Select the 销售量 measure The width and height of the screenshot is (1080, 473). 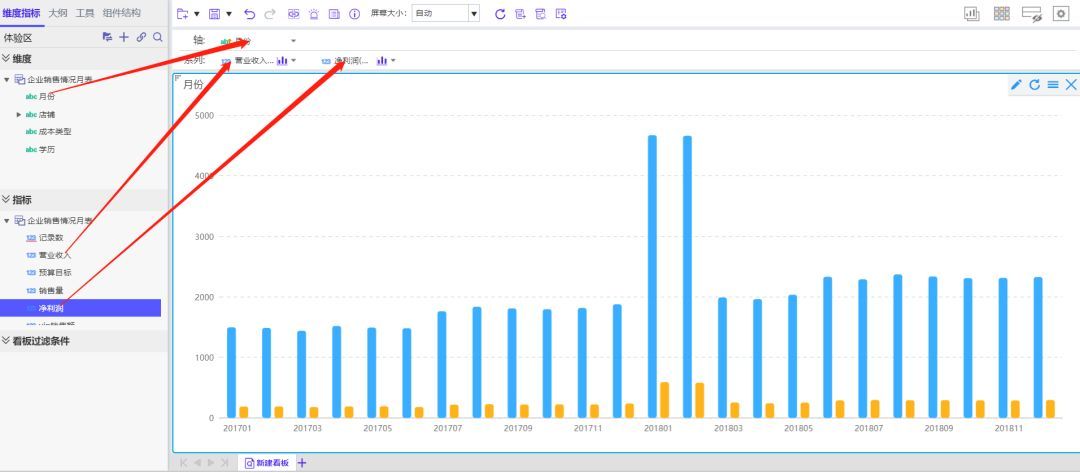click(51, 291)
